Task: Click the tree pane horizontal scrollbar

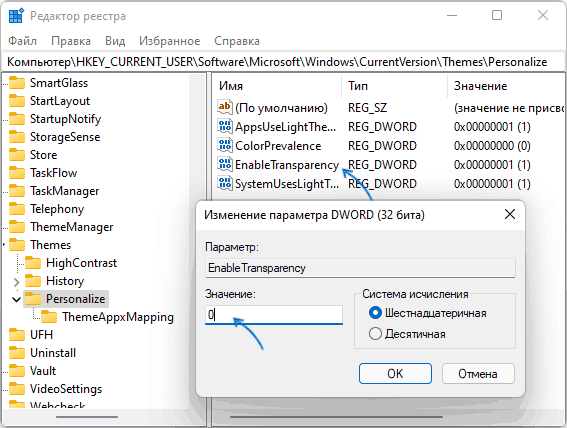Action: (87, 417)
